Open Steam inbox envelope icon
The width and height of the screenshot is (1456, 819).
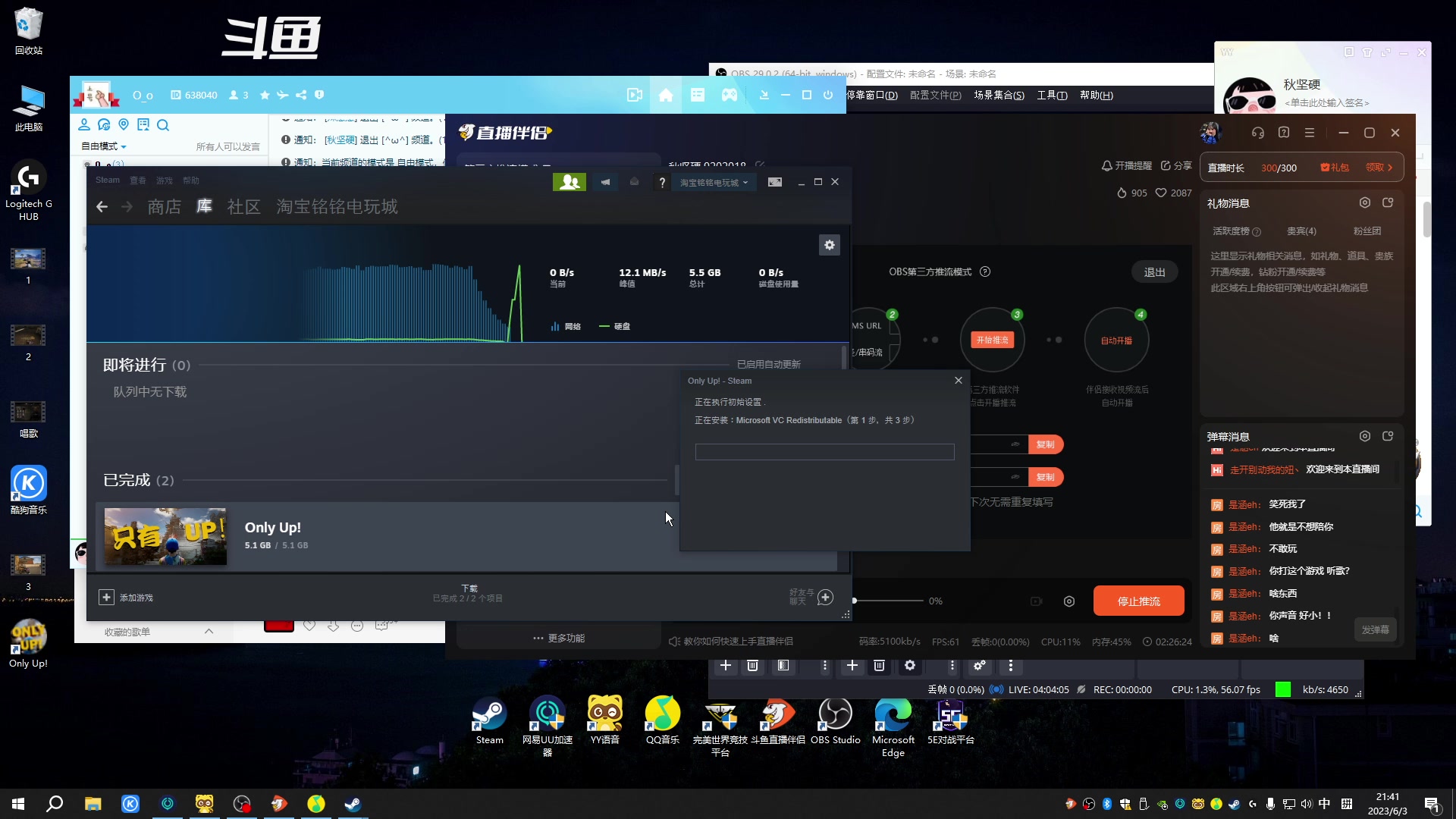click(x=634, y=182)
